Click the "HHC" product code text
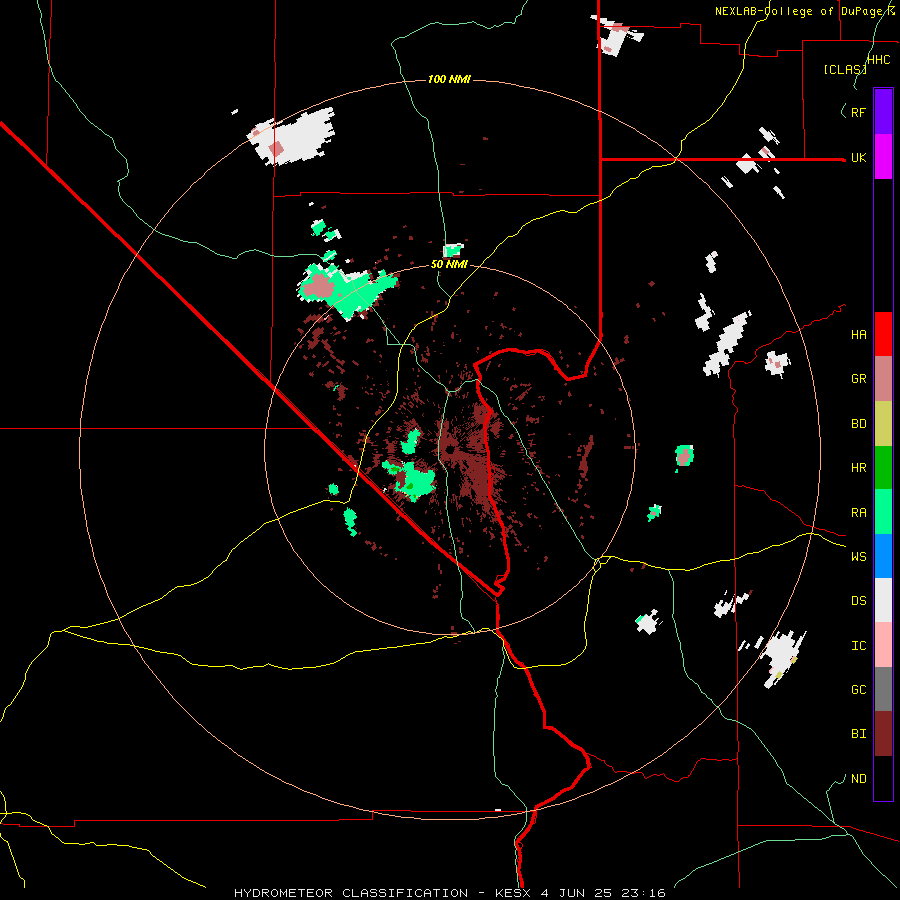Screen dimensions: 900x900 click(x=879, y=60)
